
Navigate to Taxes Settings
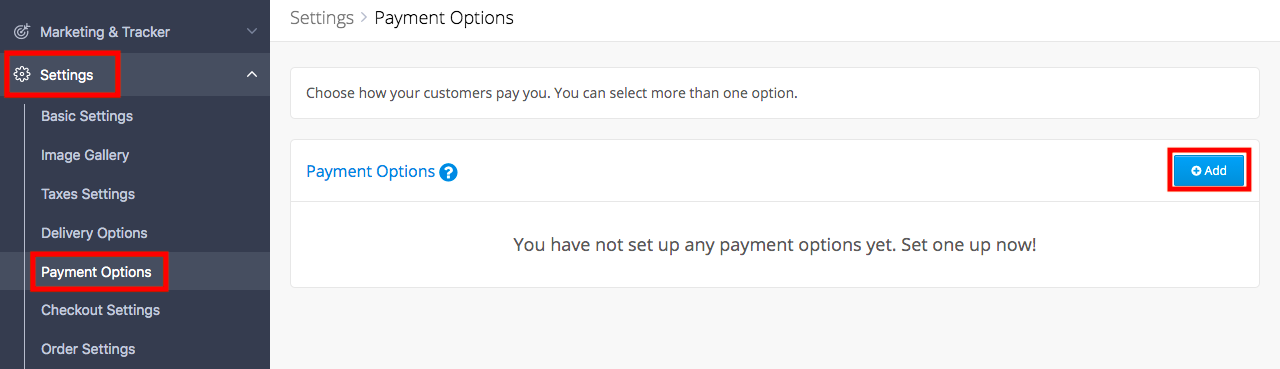point(88,194)
